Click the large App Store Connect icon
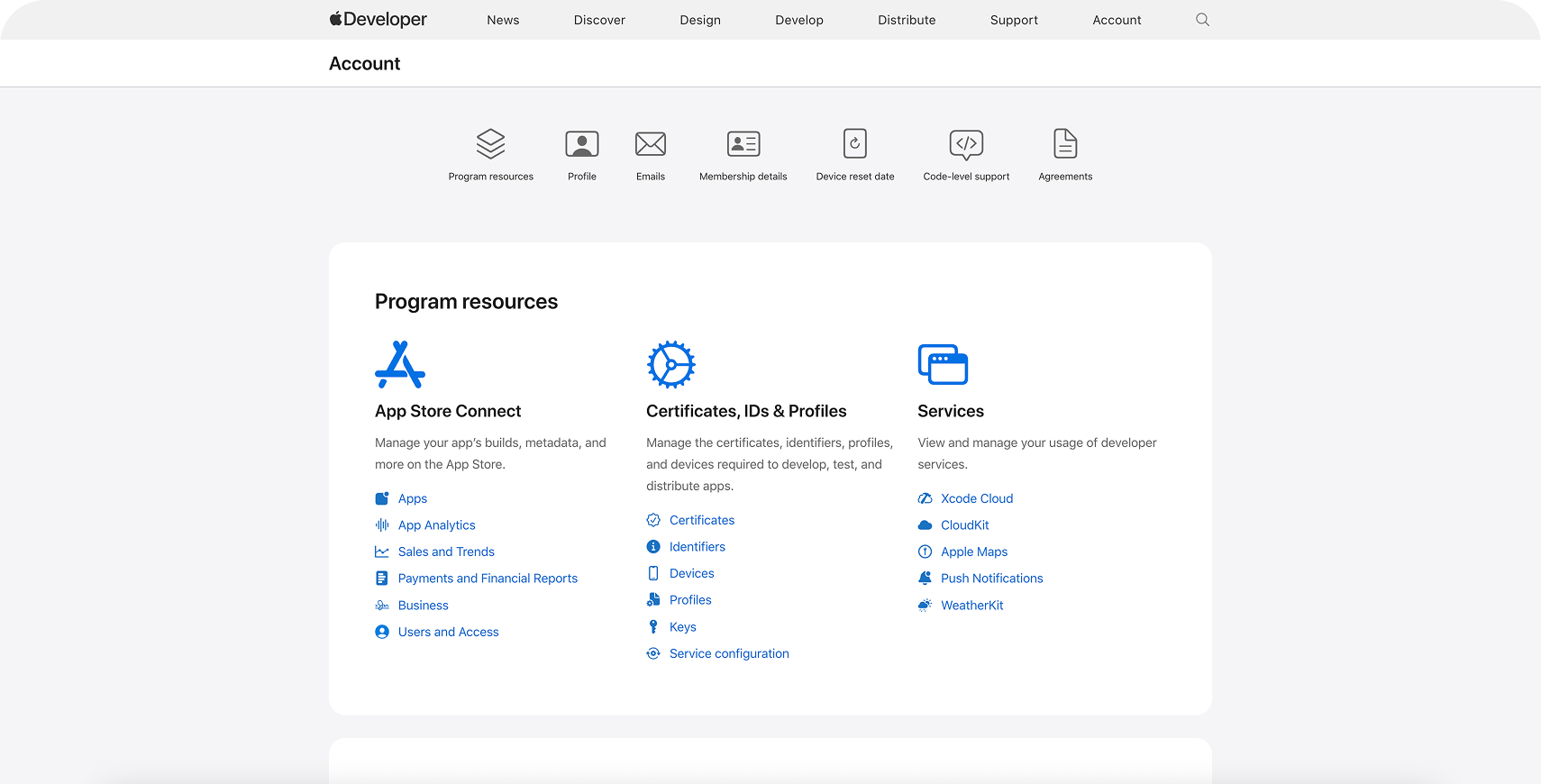 400,364
